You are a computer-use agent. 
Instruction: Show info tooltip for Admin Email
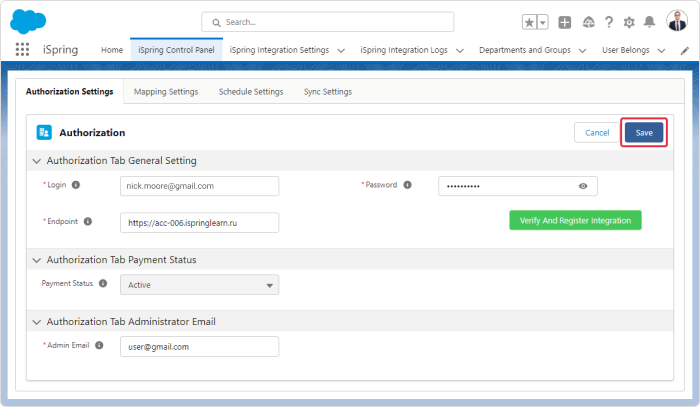click(99, 345)
